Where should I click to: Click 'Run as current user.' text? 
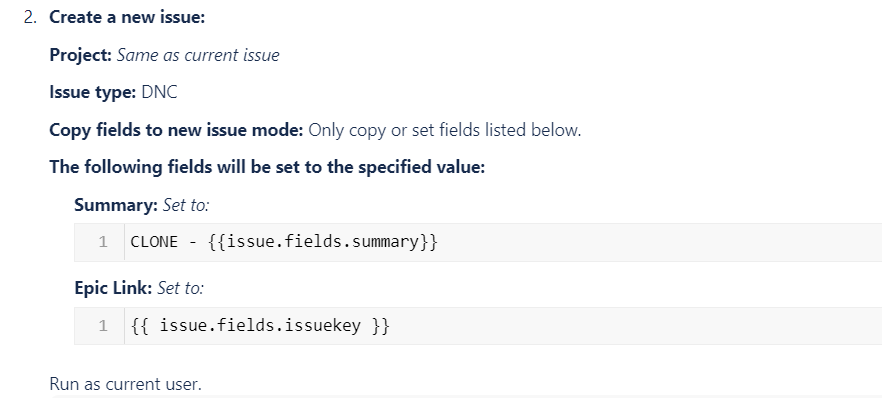point(125,384)
